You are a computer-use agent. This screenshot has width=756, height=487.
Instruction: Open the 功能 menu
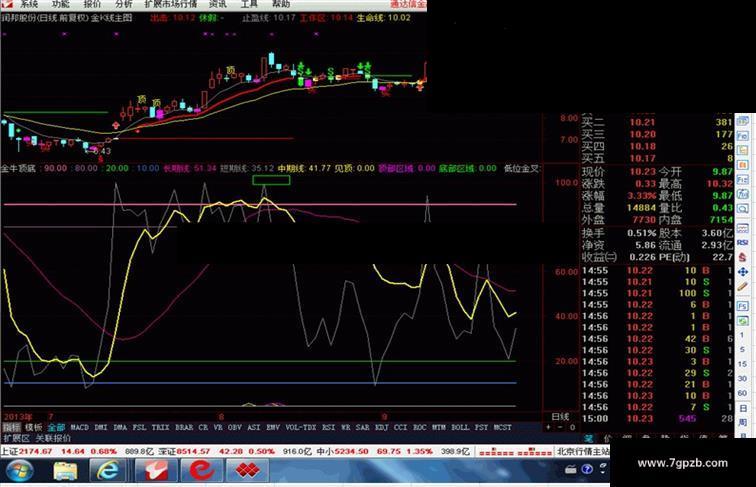pyautogui.click(x=61, y=4)
